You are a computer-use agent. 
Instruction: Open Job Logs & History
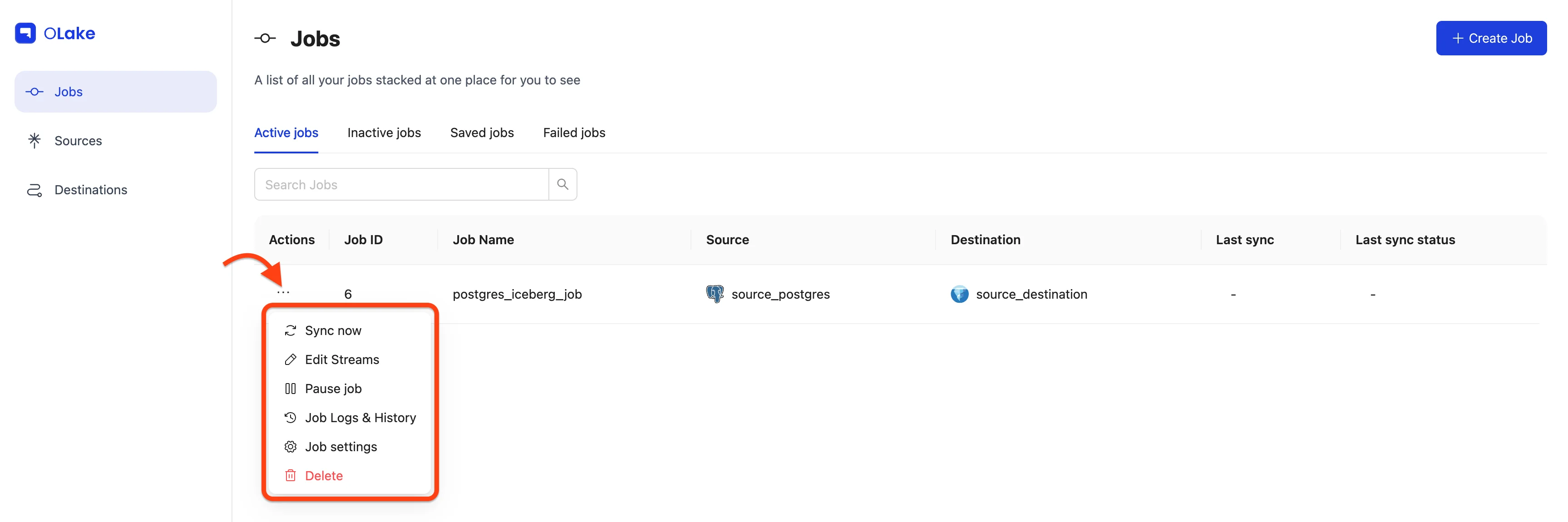(360, 418)
